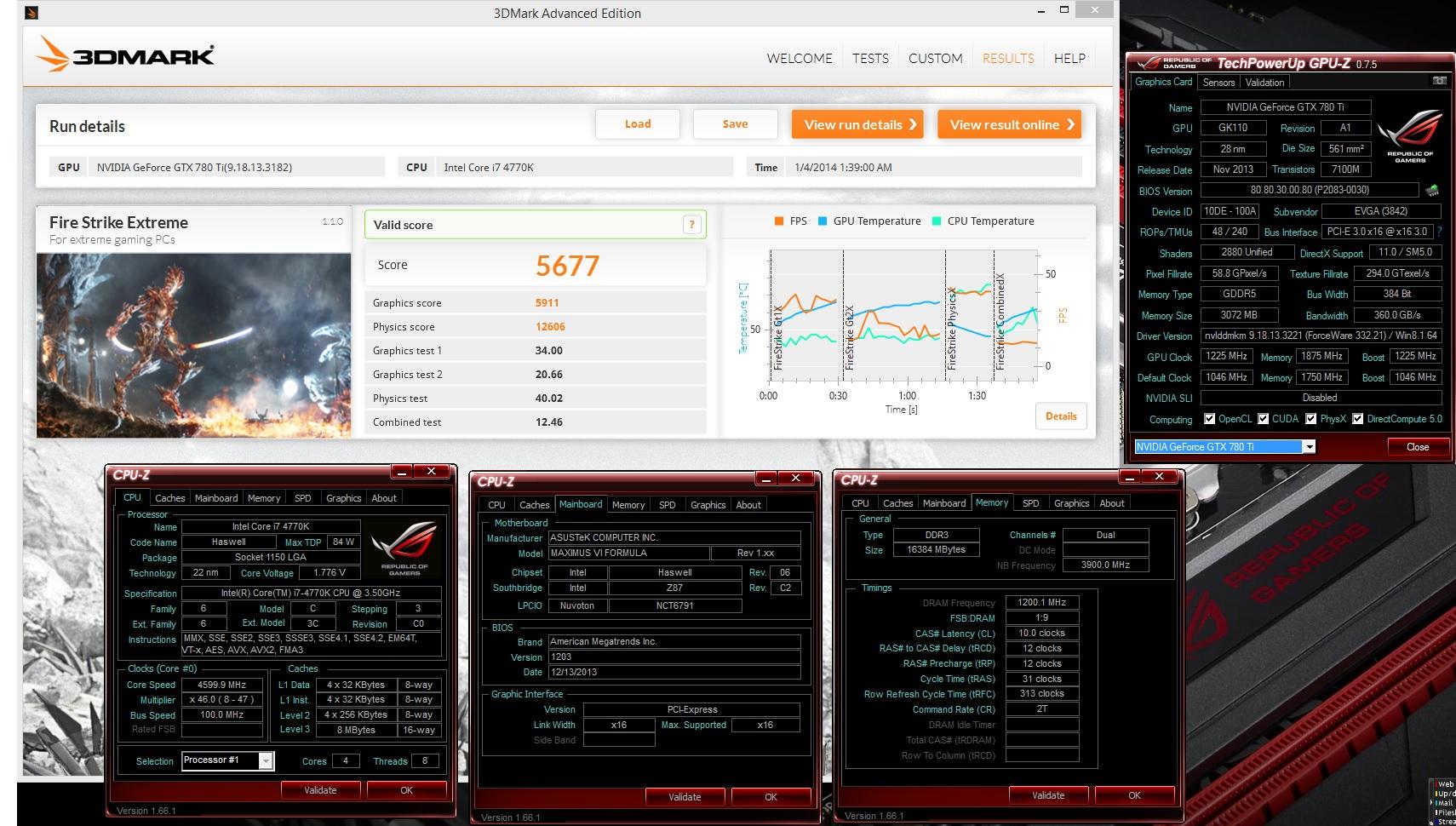Click the orange FPS legend square
This screenshot has height=826, width=1456.
point(778,221)
